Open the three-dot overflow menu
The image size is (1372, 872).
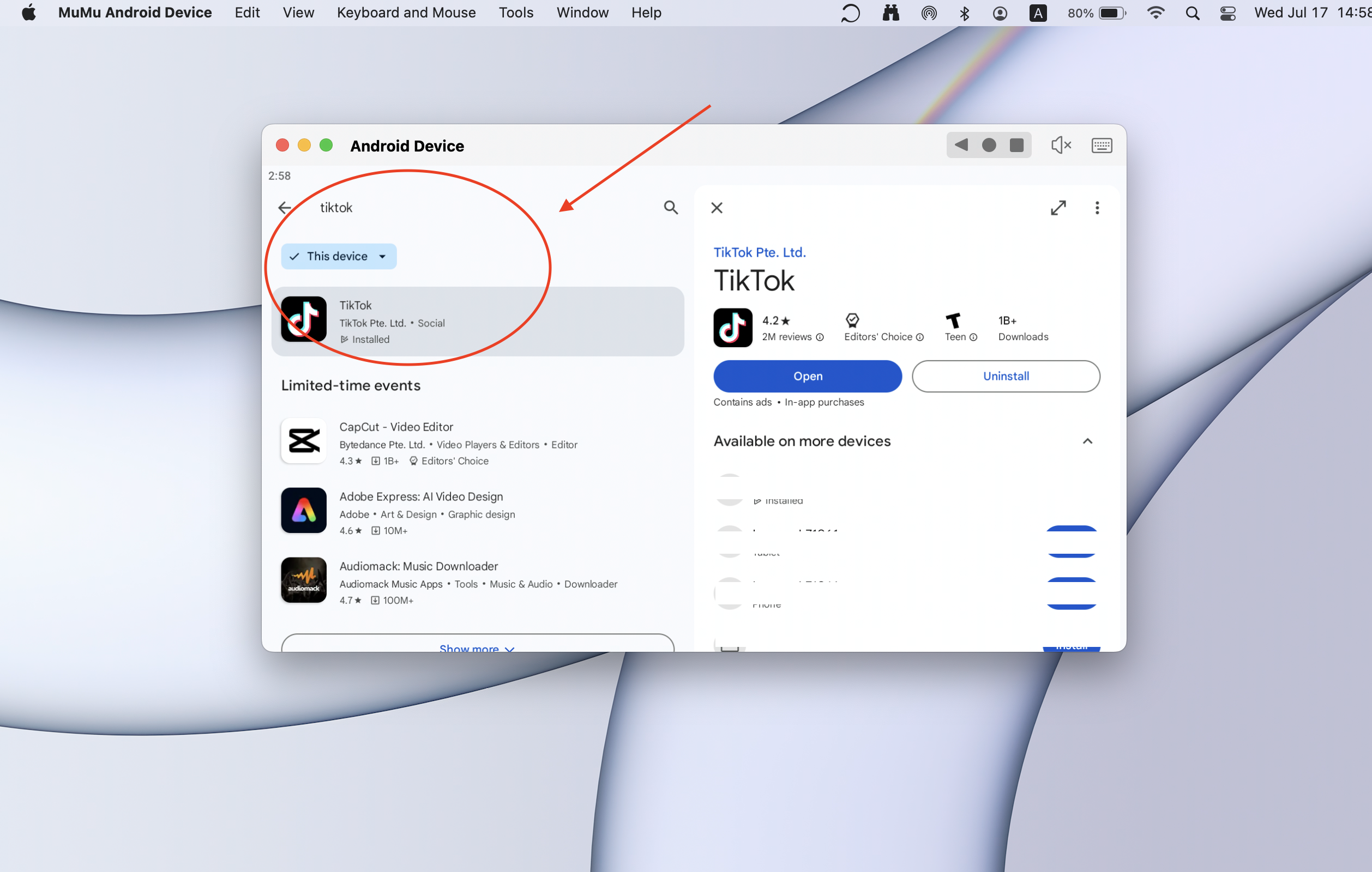[1097, 208]
